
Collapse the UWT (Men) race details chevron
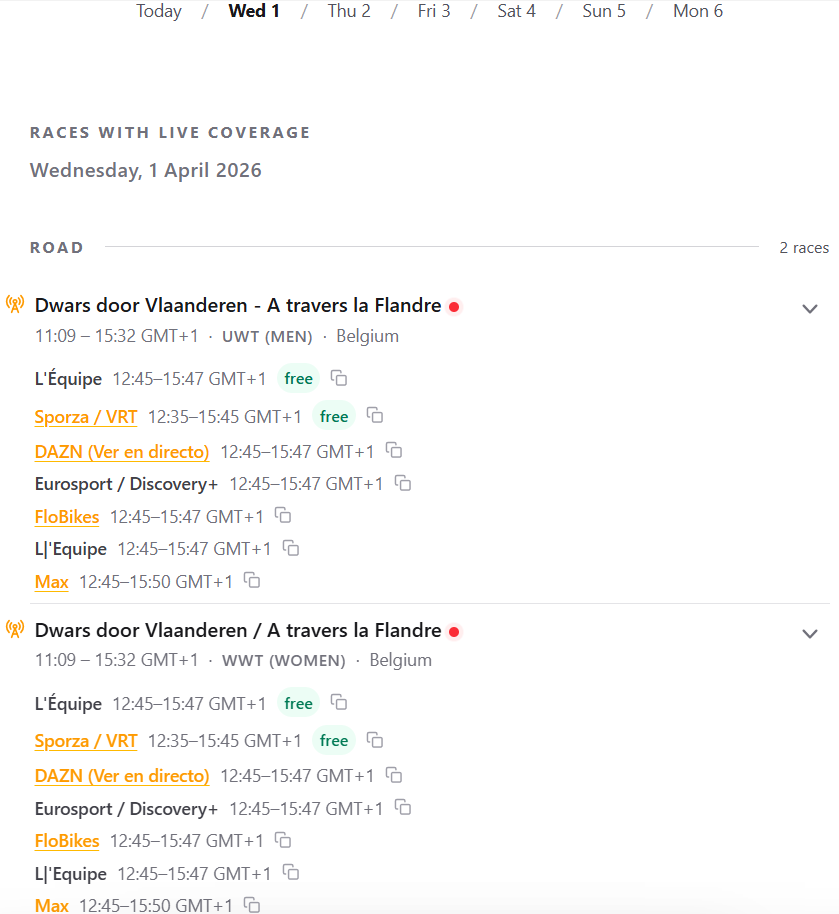(x=810, y=309)
